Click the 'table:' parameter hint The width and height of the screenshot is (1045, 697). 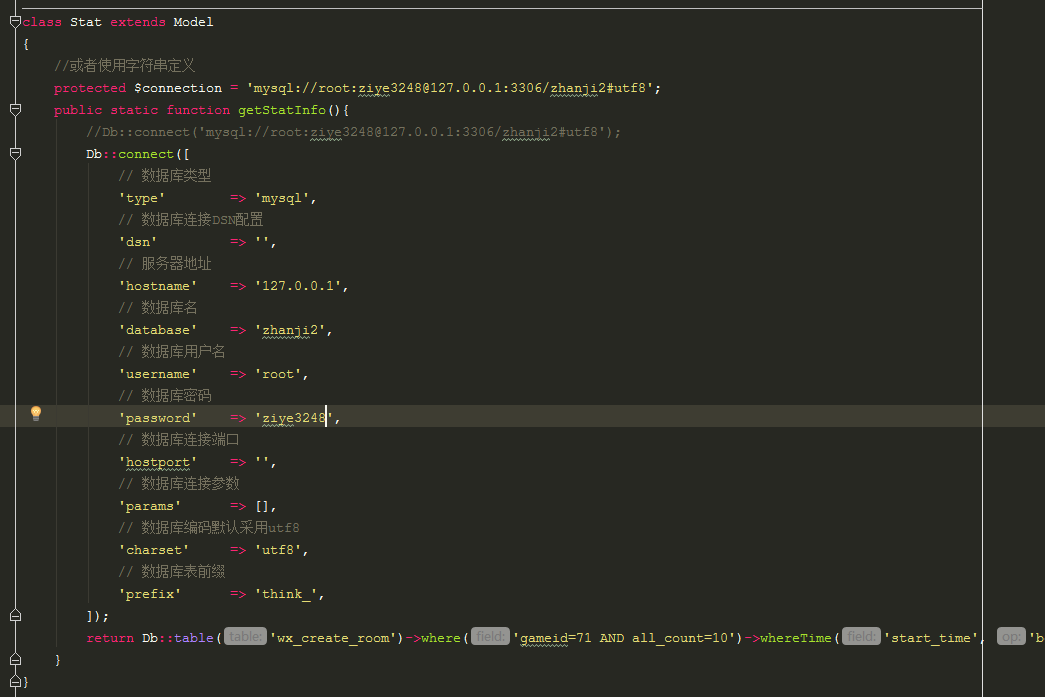click(x=245, y=637)
